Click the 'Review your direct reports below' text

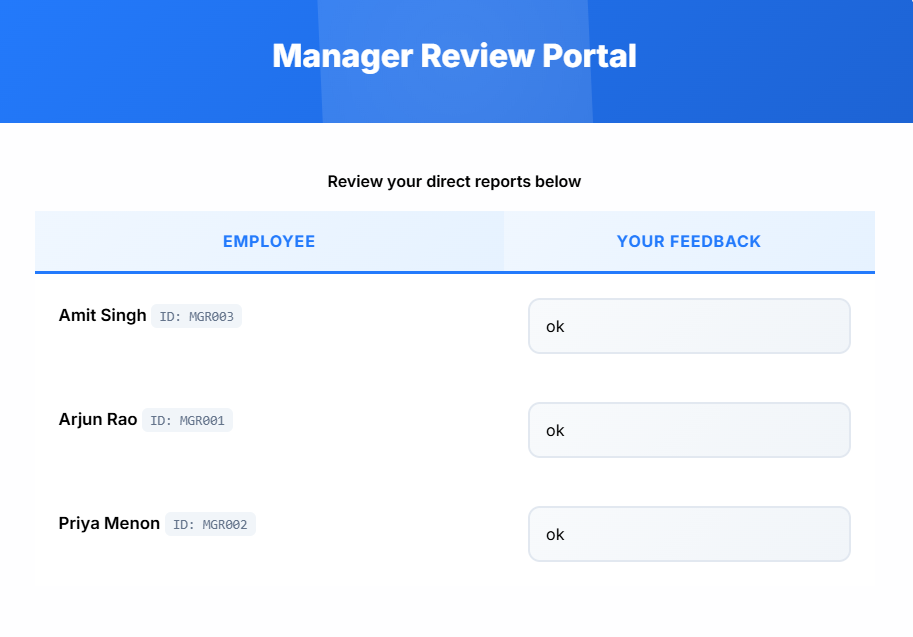click(454, 182)
